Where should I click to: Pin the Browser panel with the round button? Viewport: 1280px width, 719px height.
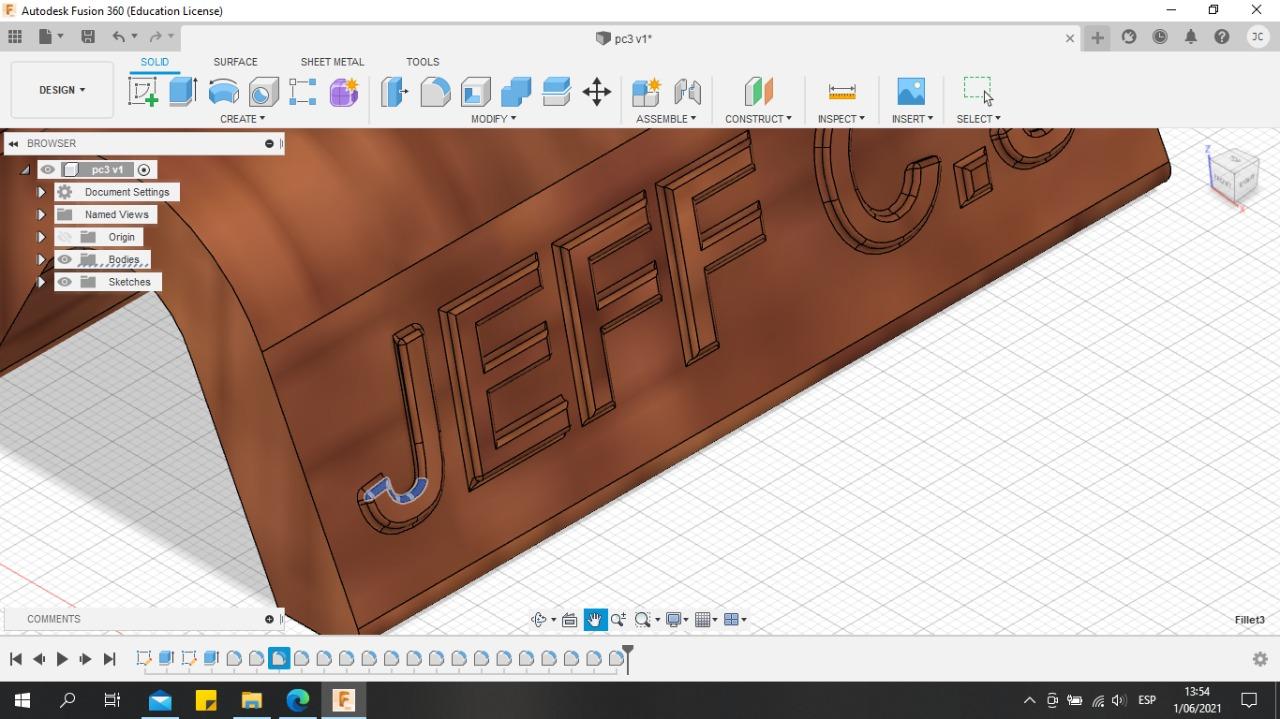269,144
